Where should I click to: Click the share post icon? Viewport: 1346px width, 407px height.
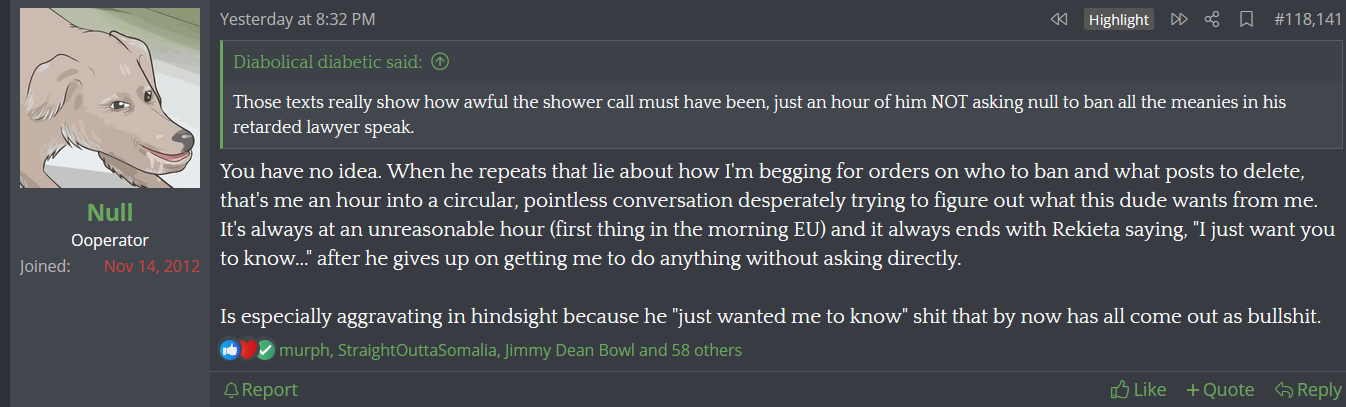1212,19
